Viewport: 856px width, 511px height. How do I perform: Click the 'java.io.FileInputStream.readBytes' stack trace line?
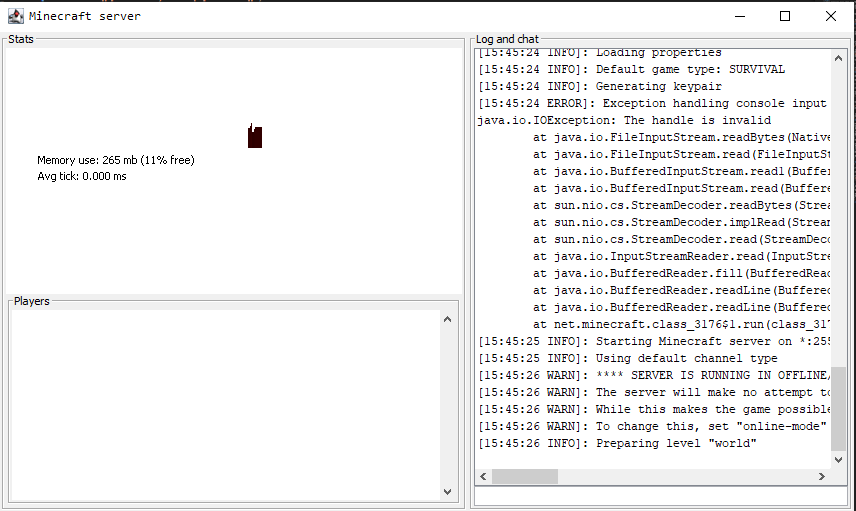tap(682, 137)
